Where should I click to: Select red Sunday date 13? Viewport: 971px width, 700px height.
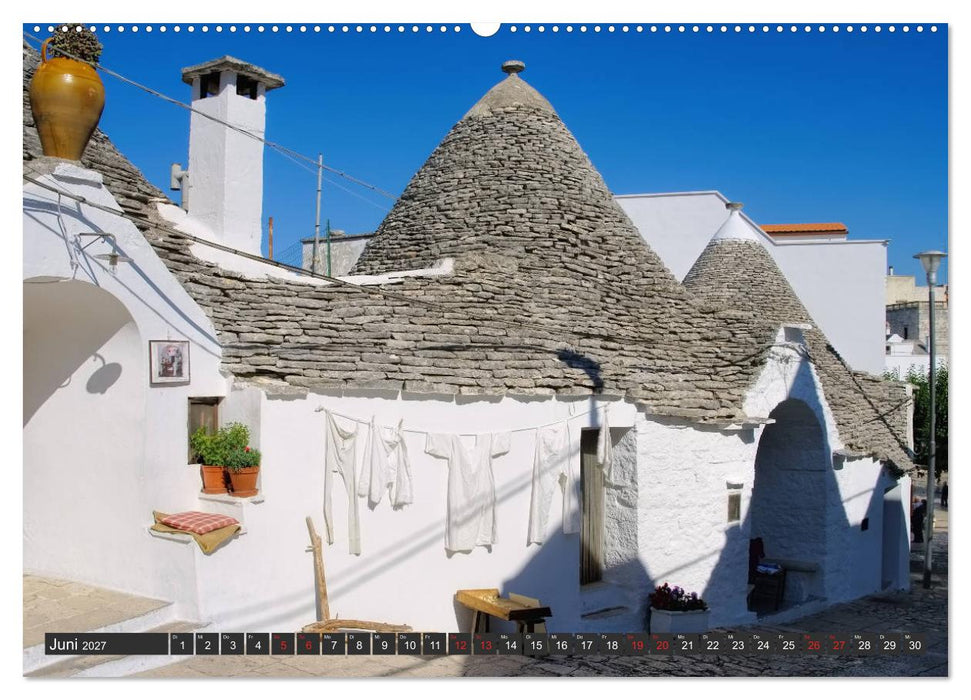485,644
